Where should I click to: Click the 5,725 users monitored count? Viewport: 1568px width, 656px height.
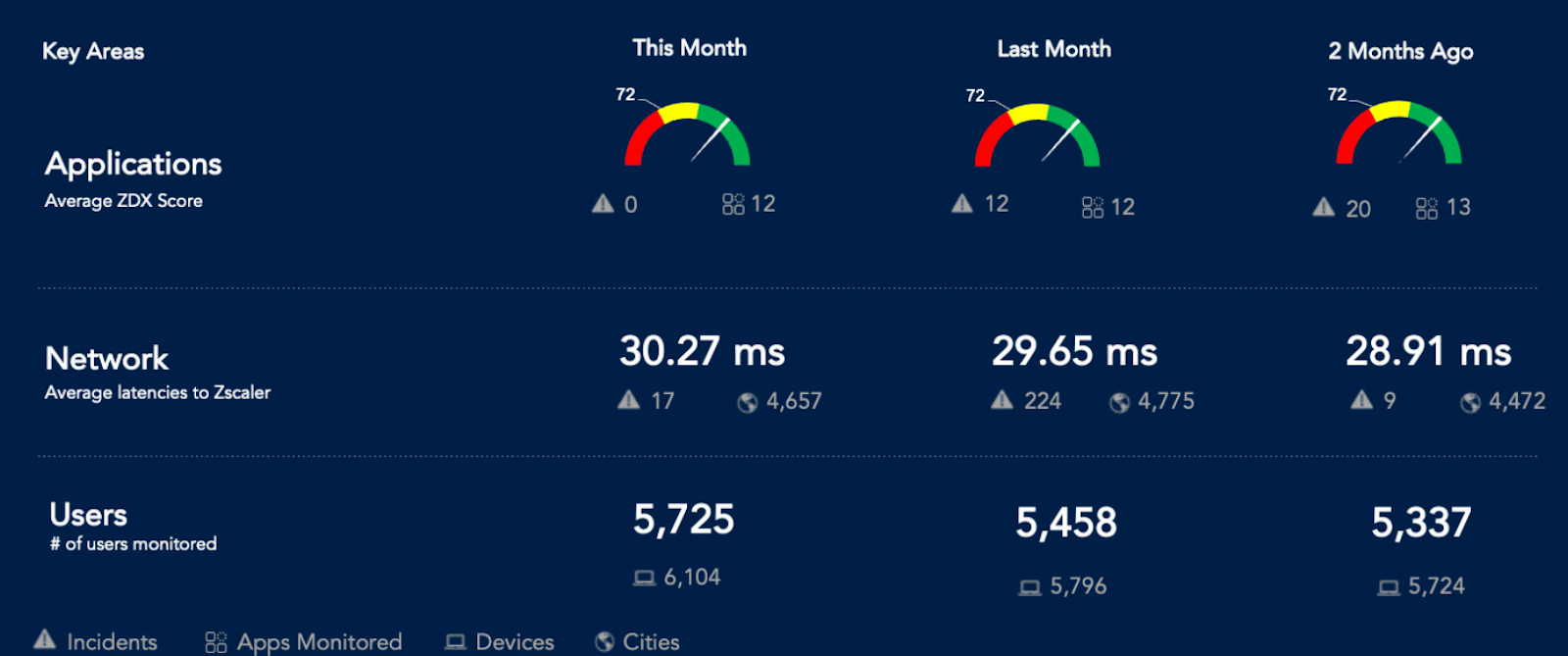pos(683,520)
